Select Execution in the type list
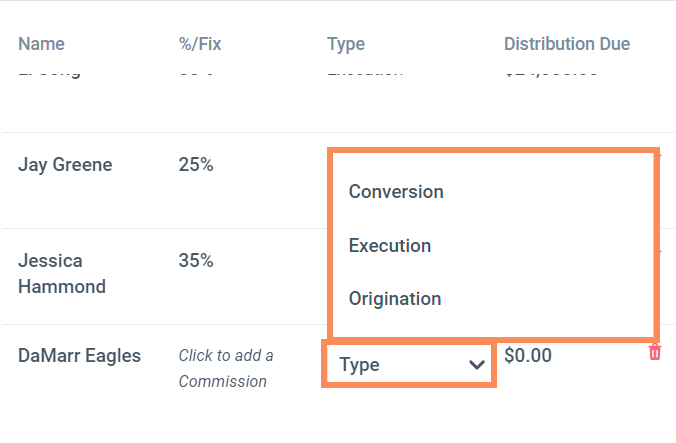Screen dimensions: 676x443 [x=390, y=245]
